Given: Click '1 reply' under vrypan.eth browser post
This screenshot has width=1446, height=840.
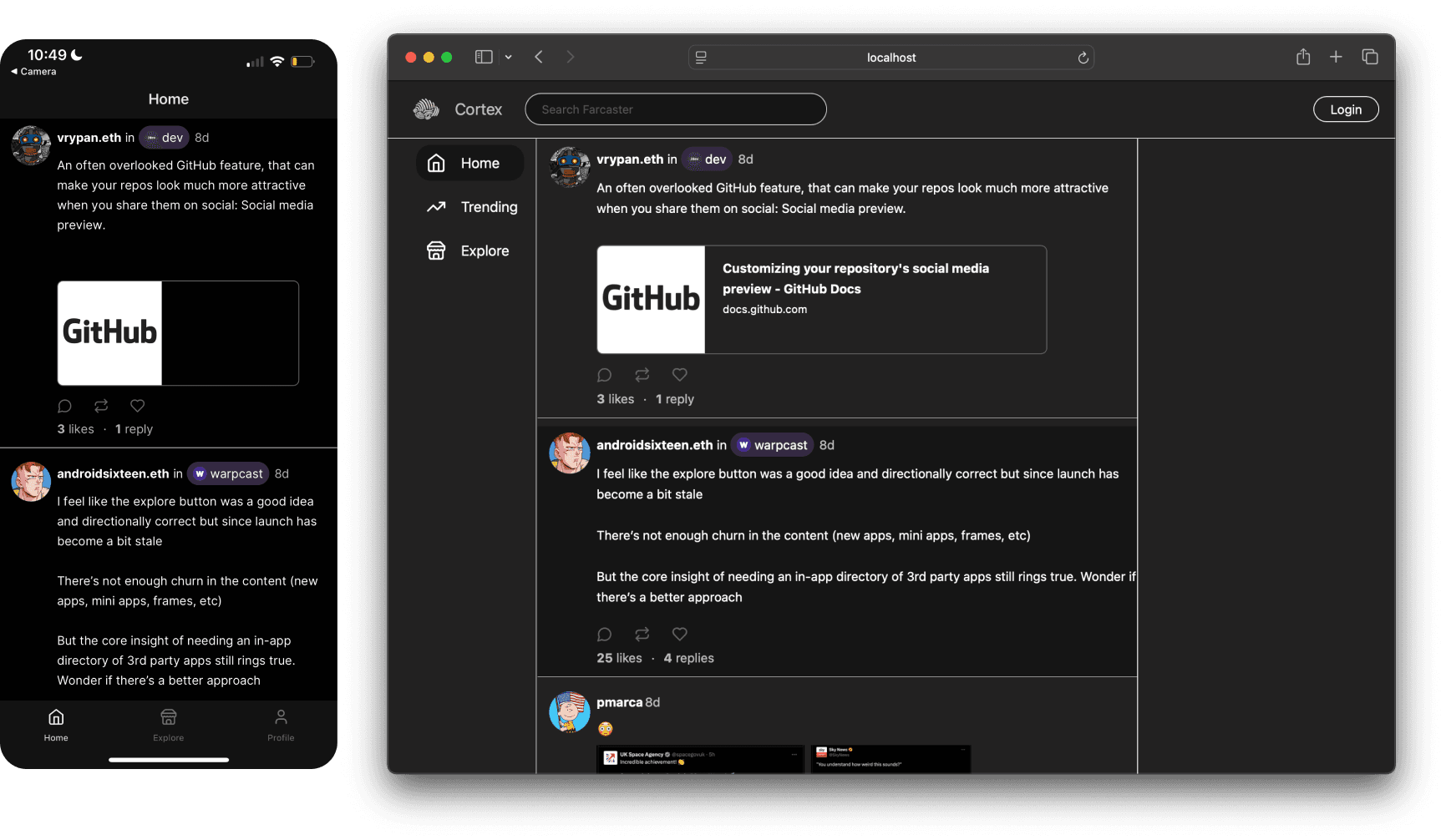Looking at the screenshot, I should pos(675,399).
